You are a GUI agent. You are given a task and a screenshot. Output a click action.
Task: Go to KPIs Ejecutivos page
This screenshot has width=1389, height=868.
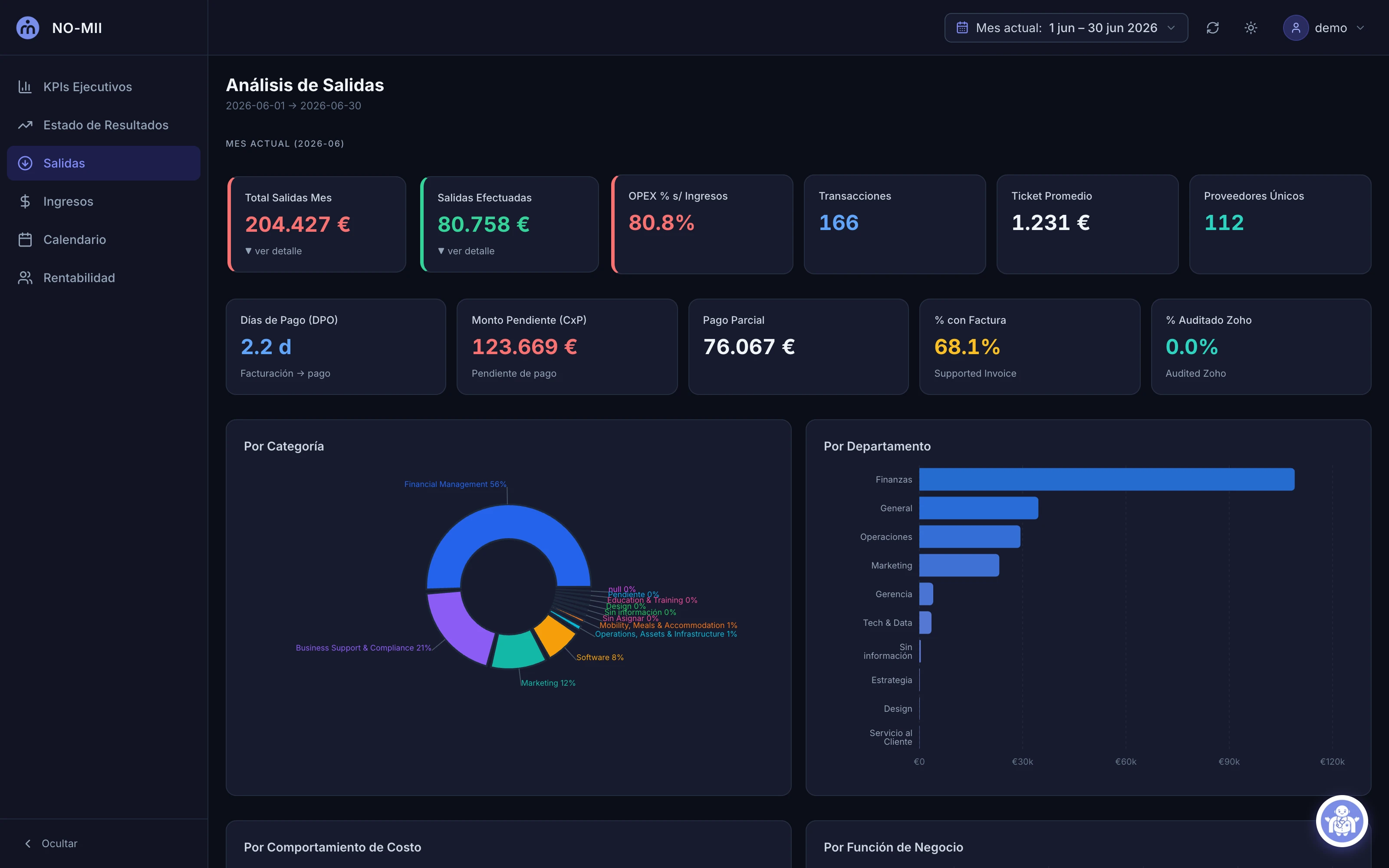click(x=103, y=87)
